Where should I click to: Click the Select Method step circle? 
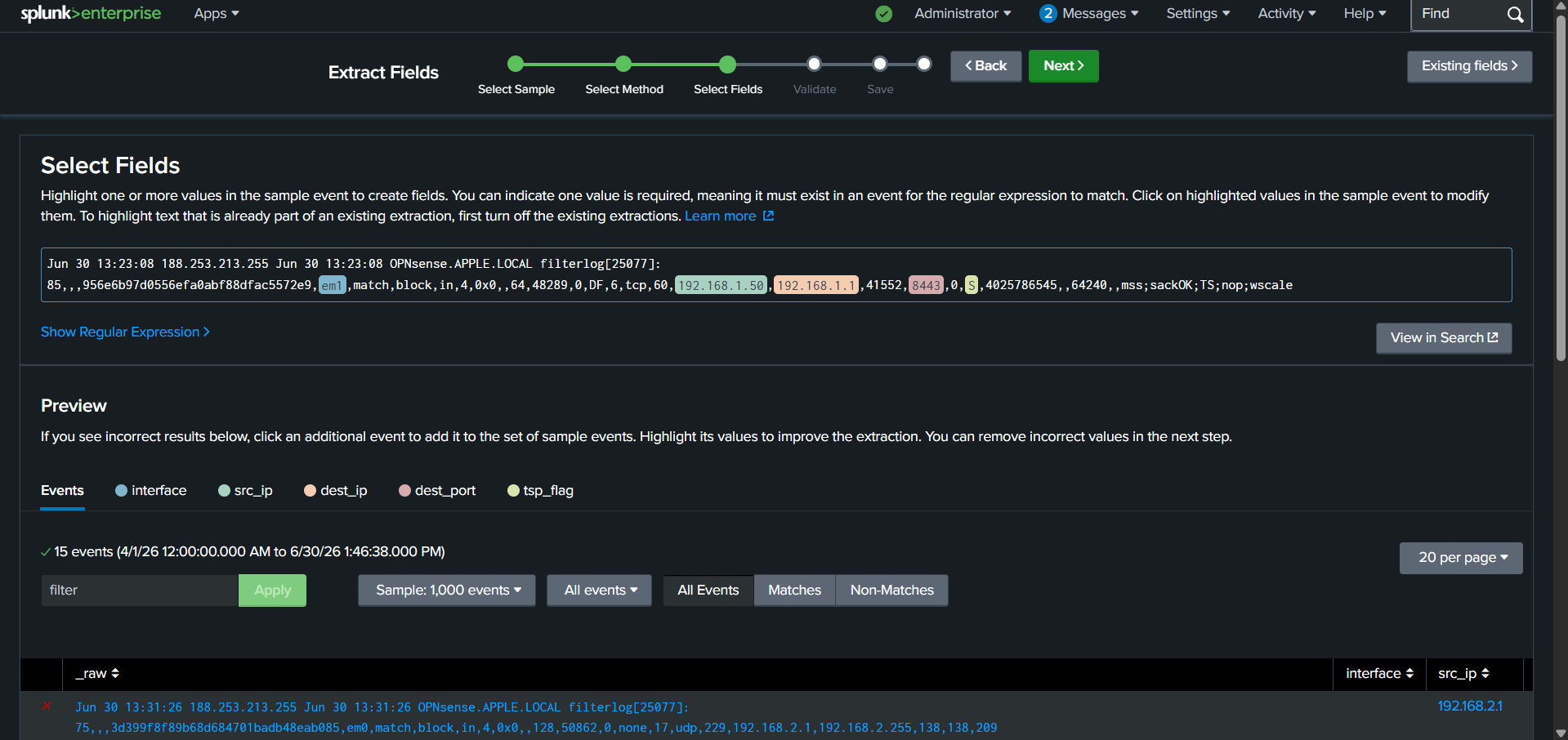pos(623,64)
